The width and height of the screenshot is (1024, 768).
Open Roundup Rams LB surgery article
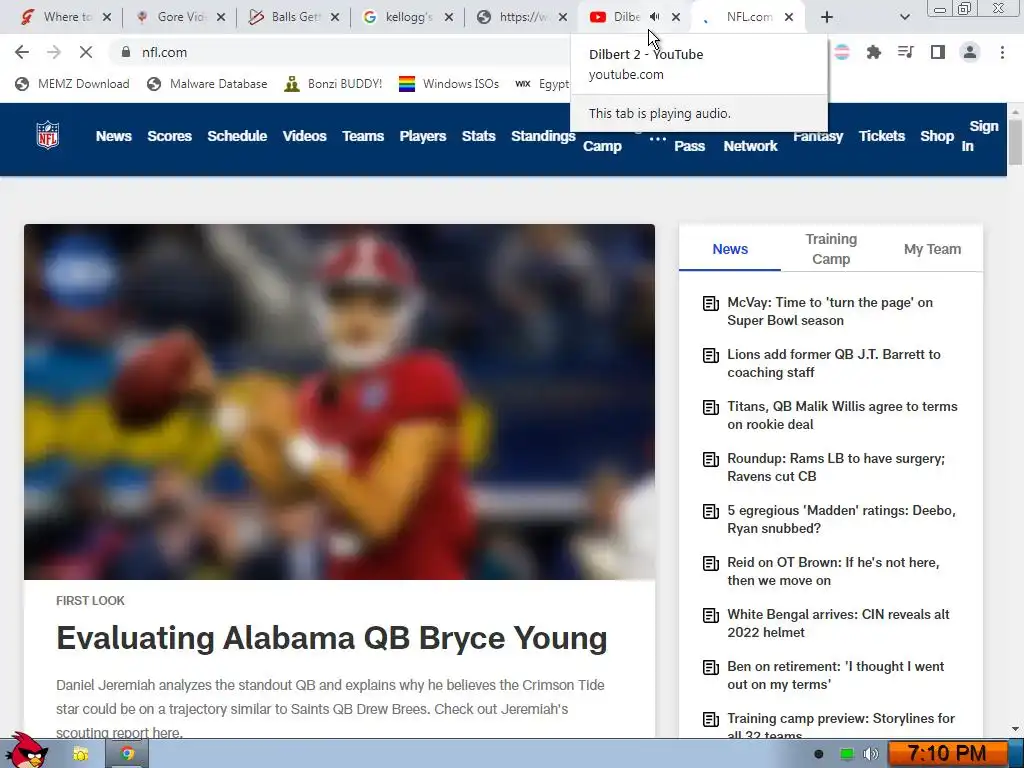[836, 467]
